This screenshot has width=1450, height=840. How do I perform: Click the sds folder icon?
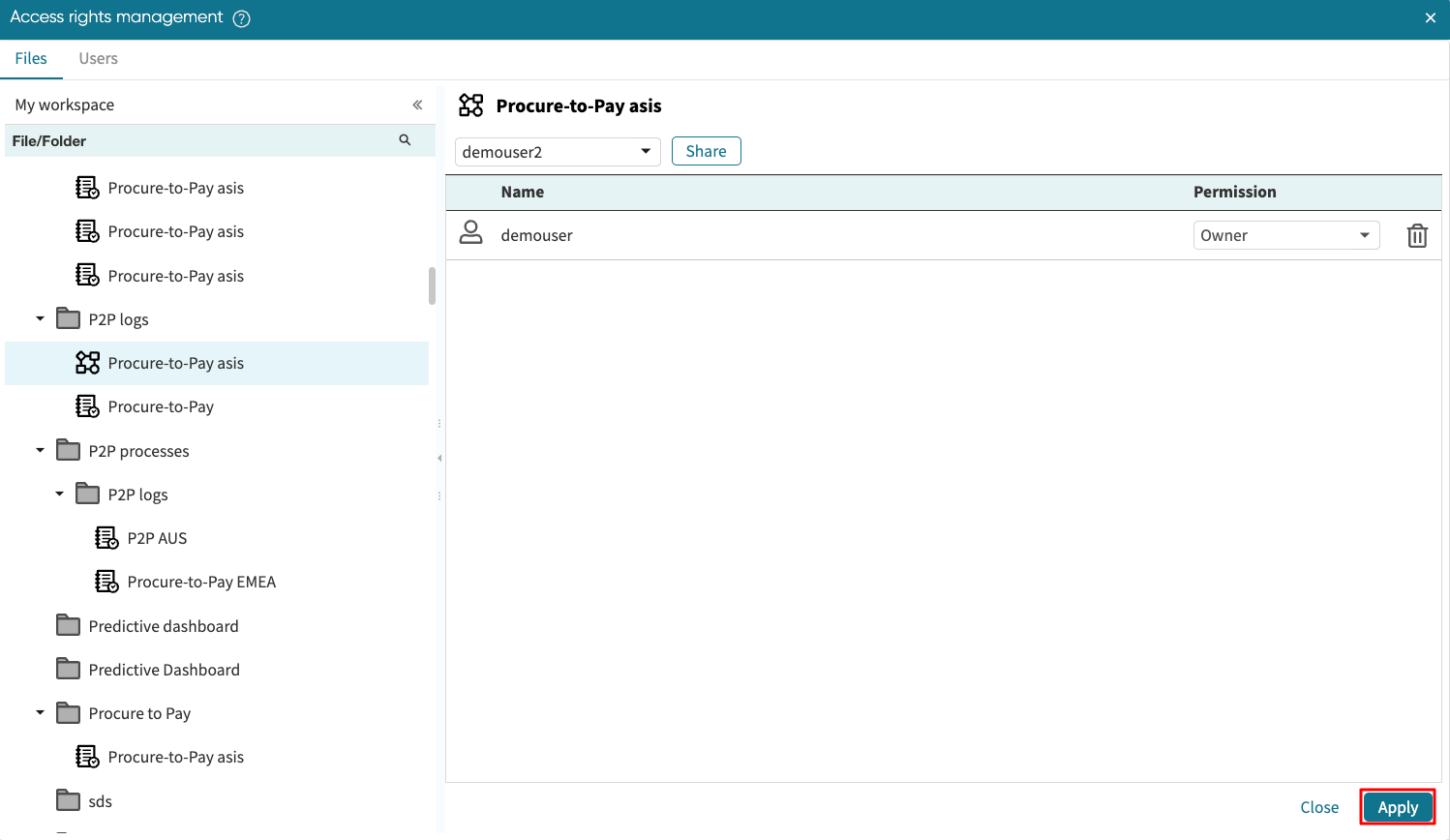coord(68,801)
